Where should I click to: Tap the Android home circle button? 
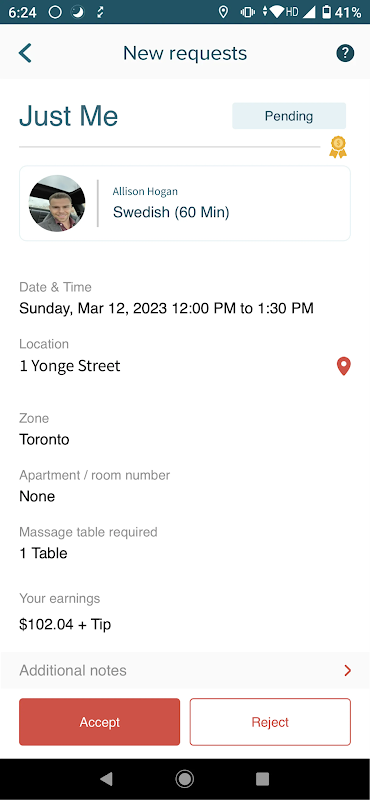pos(185,779)
